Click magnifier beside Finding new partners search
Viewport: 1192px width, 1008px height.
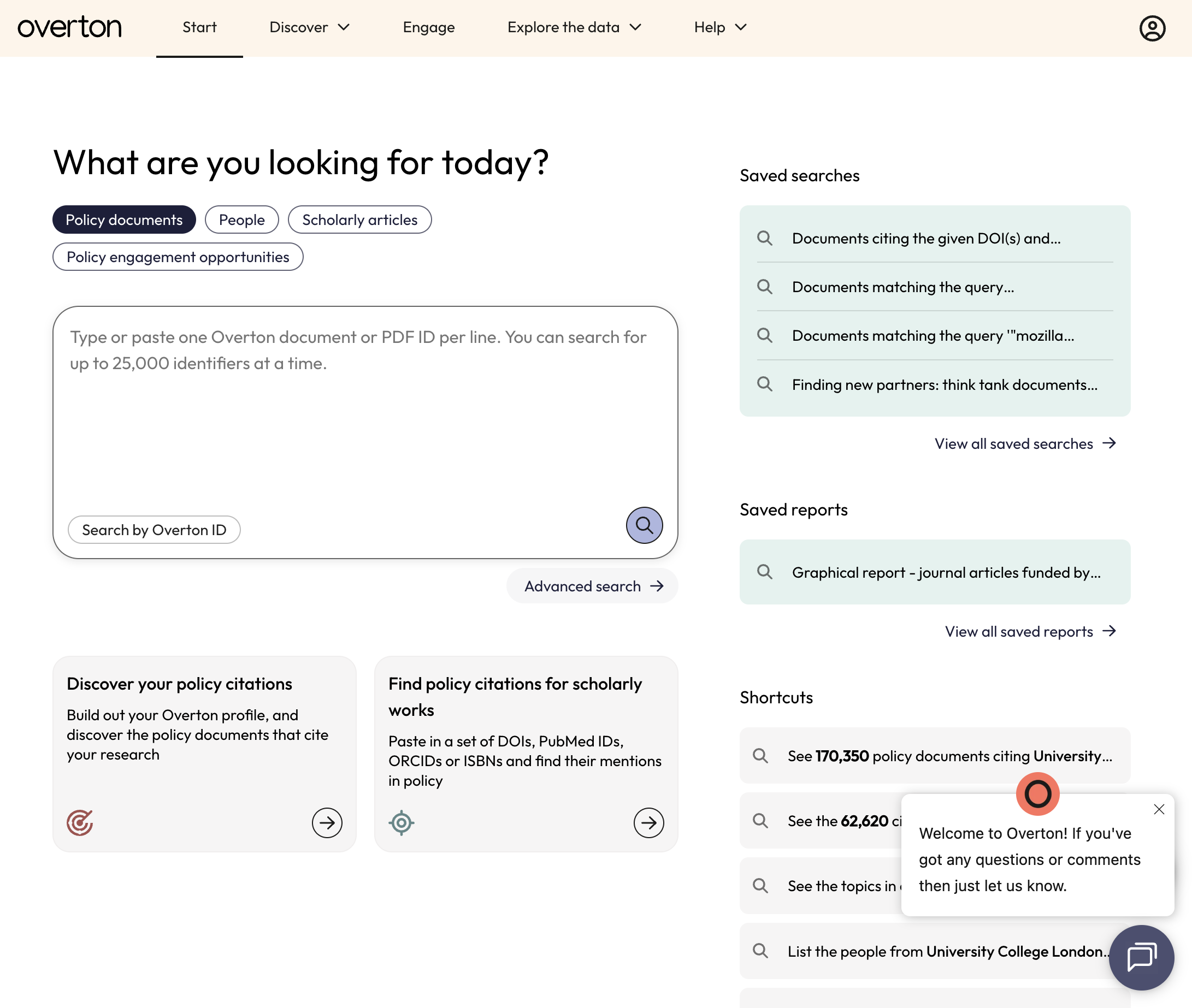tap(764, 384)
